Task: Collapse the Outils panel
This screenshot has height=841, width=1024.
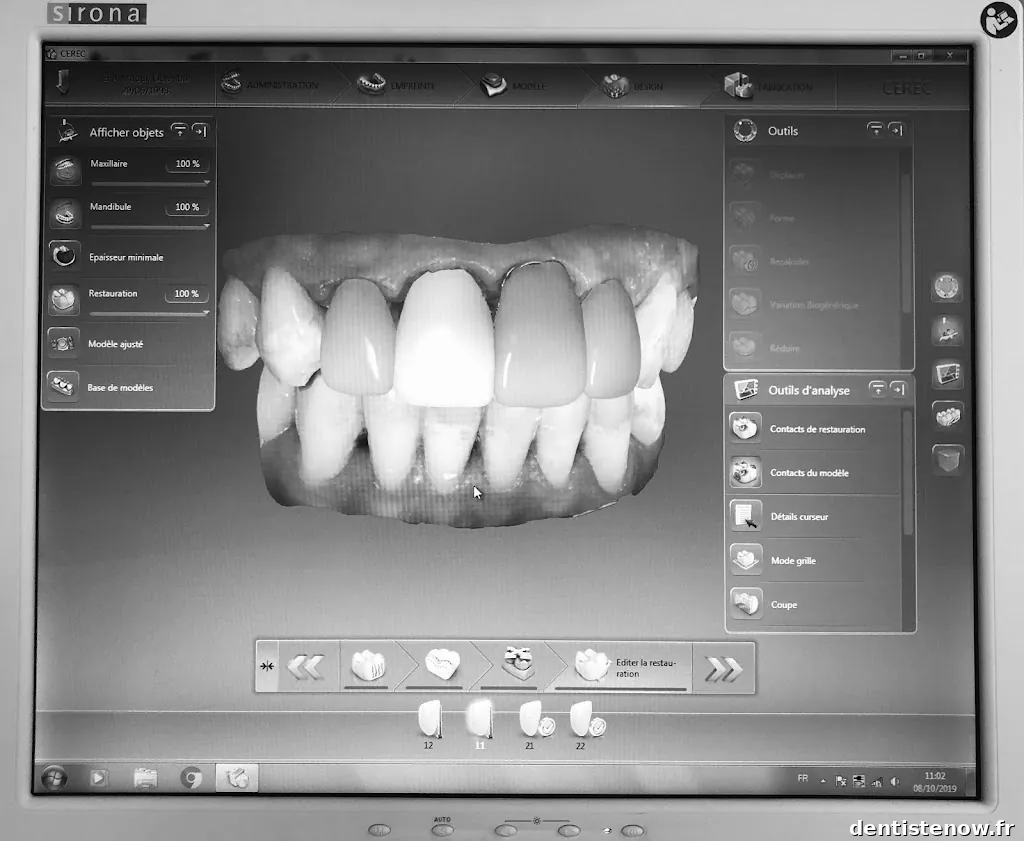Action: (875, 130)
